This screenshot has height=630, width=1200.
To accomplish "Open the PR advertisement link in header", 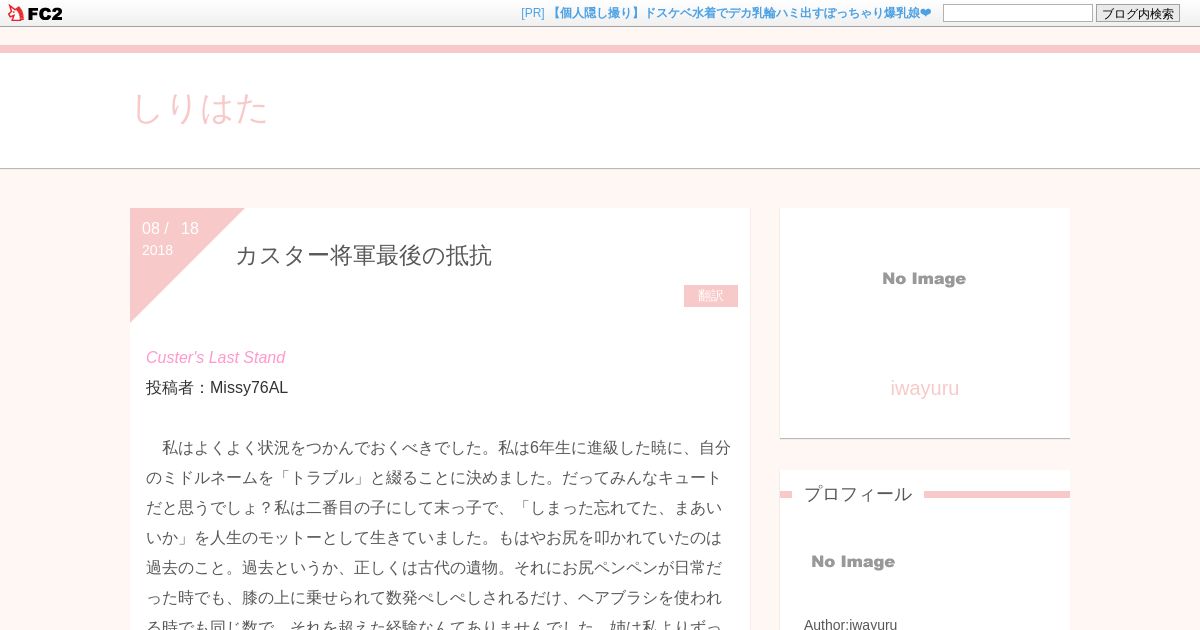I will pos(739,13).
